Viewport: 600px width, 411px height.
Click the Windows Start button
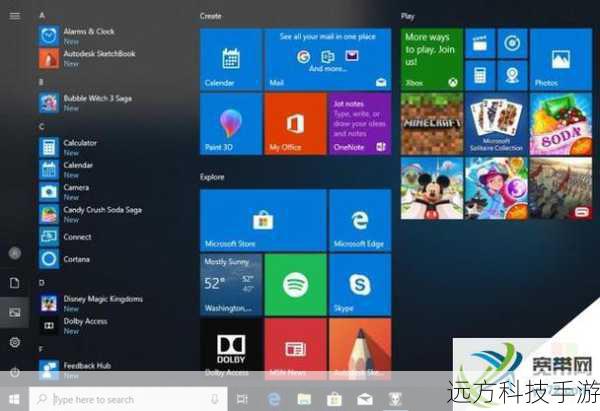click(14, 400)
